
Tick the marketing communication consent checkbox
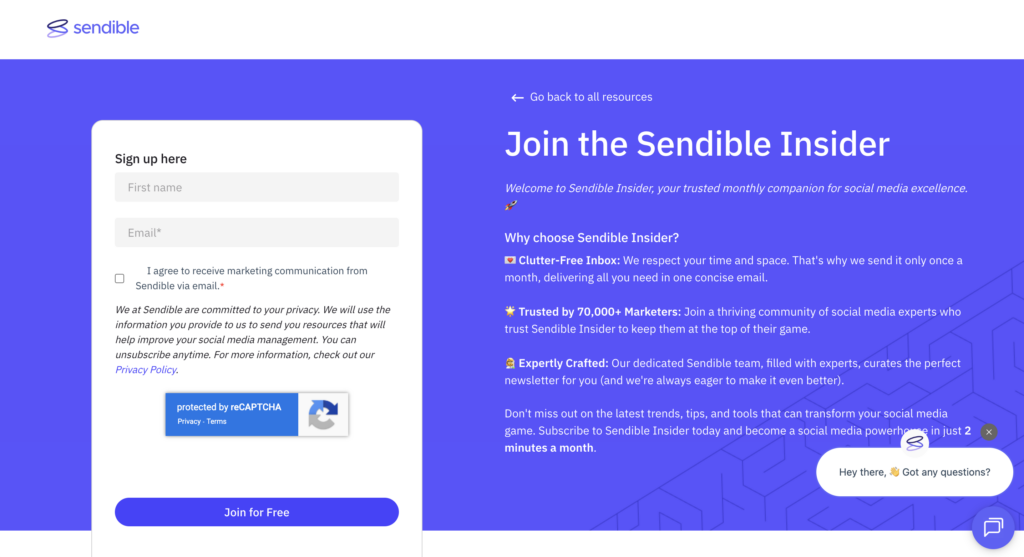coord(120,278)
